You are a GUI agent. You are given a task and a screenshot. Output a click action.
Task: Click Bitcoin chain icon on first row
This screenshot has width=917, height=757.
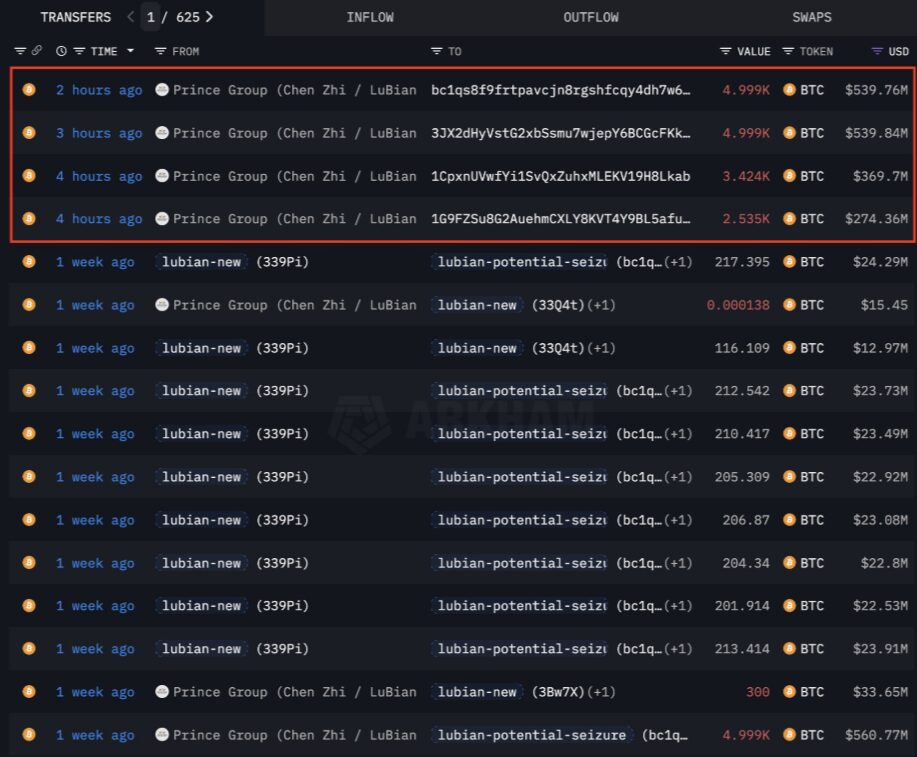(29, 90)
